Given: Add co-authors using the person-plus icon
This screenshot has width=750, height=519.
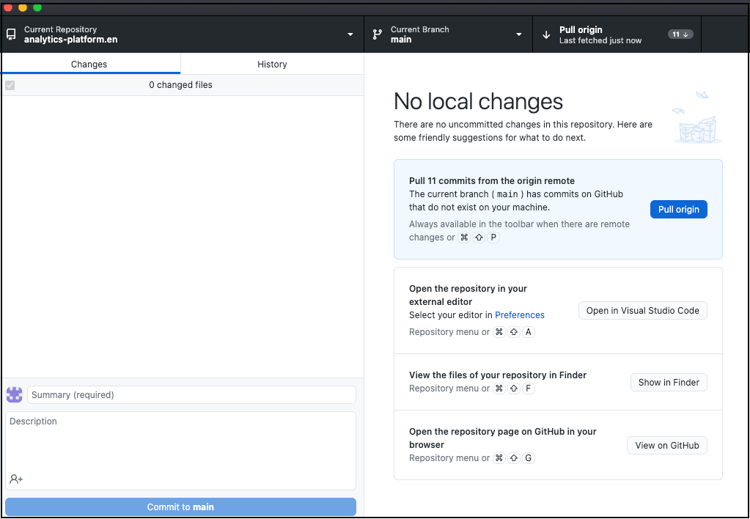Looking at the screenshot, I should pos(16,479).
